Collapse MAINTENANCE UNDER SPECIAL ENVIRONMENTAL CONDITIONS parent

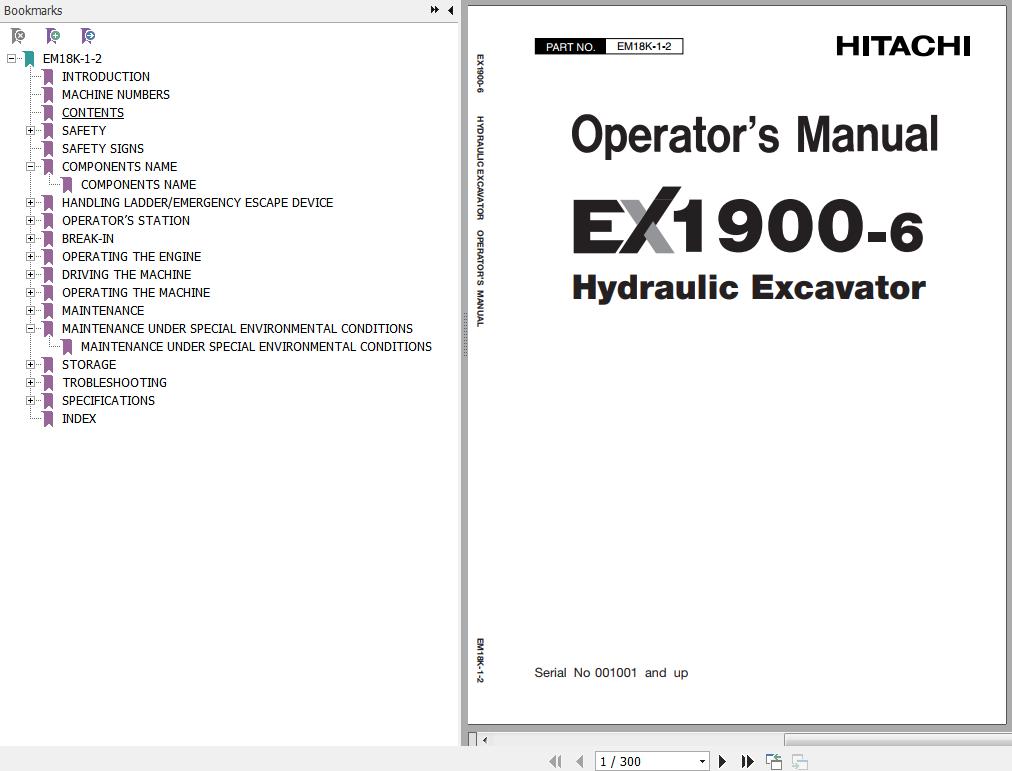pyautogui.click(x=30, y=328)
